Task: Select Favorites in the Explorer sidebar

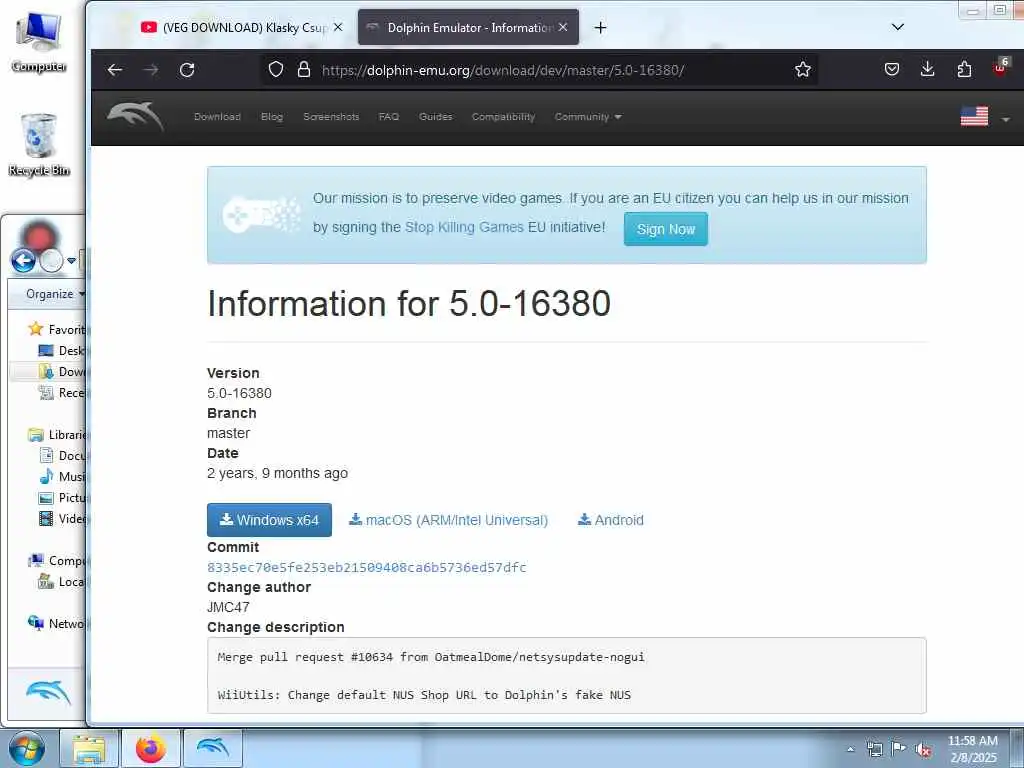Action: [56, 329]
